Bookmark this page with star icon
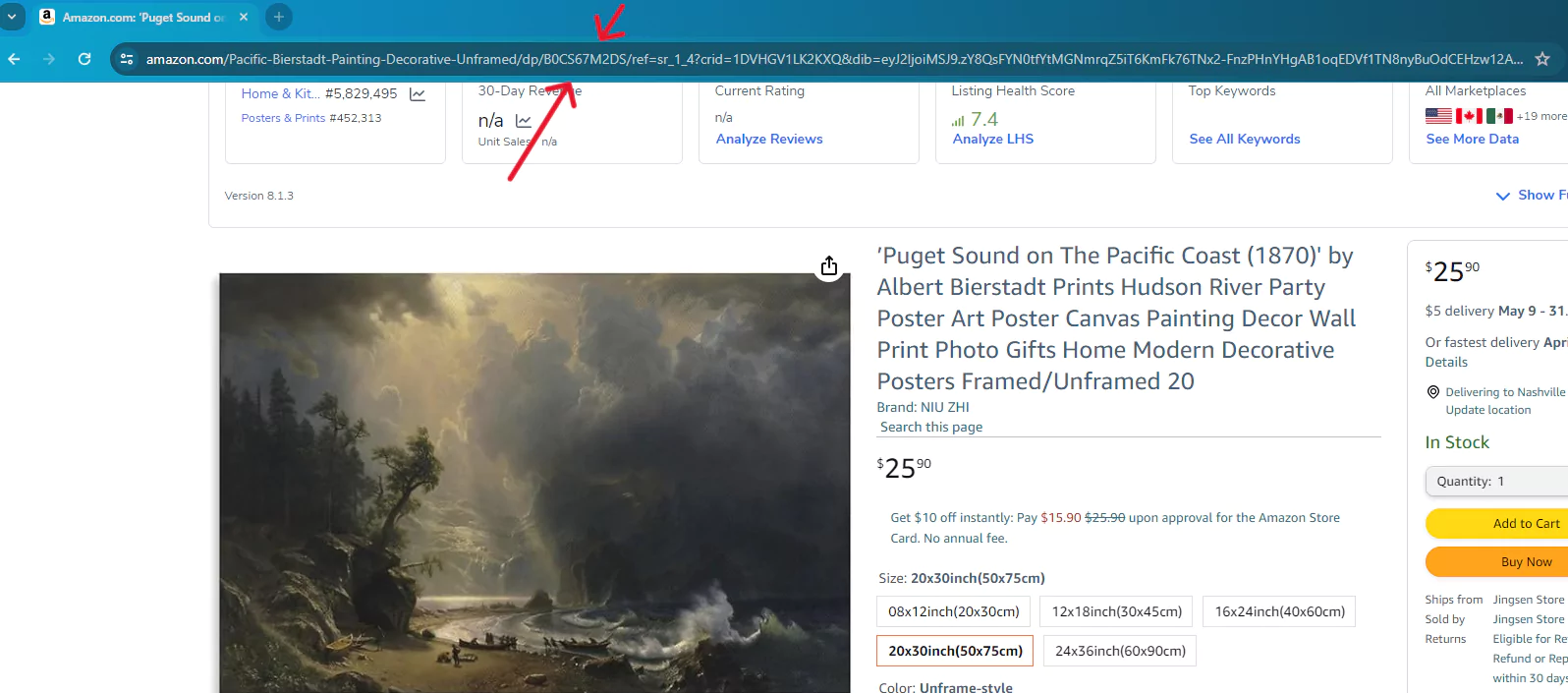This screenshot has height=693, width=1568. (1542, 59)
